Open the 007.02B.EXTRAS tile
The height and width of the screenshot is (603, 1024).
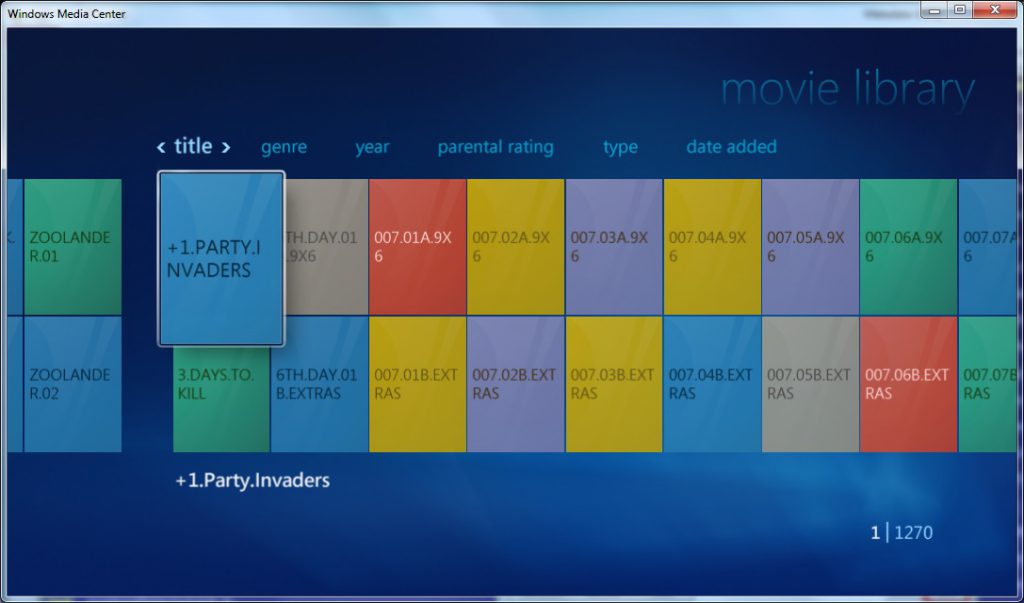point(516,384)
